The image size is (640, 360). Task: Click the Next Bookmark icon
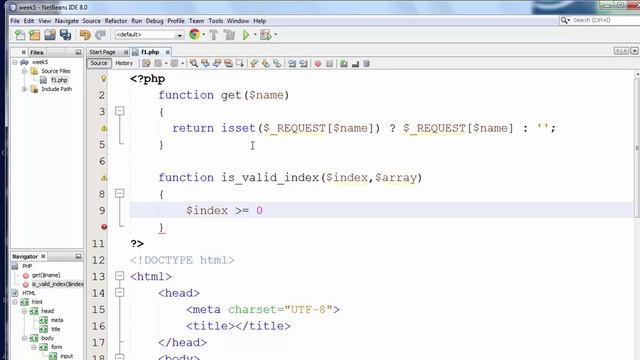266,63
